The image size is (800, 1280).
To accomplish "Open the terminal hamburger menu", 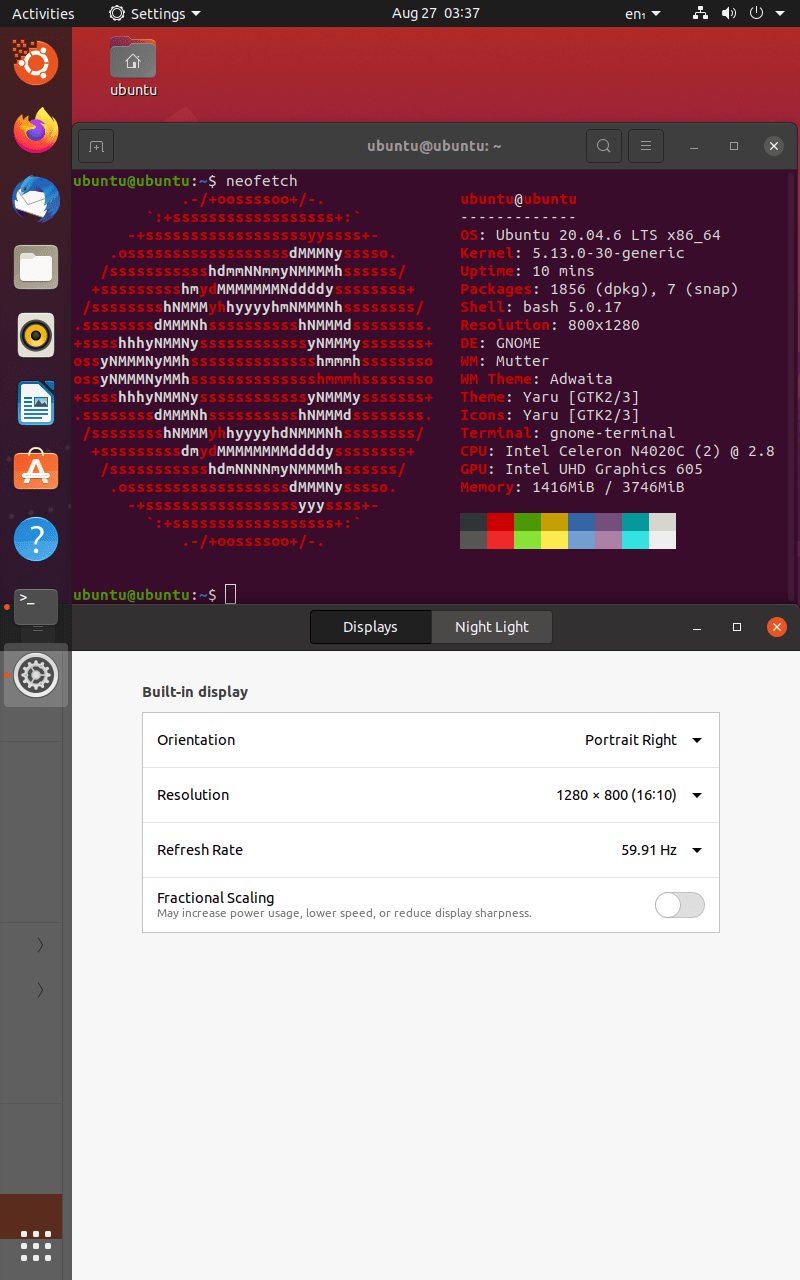I will [x=646, y=146].
